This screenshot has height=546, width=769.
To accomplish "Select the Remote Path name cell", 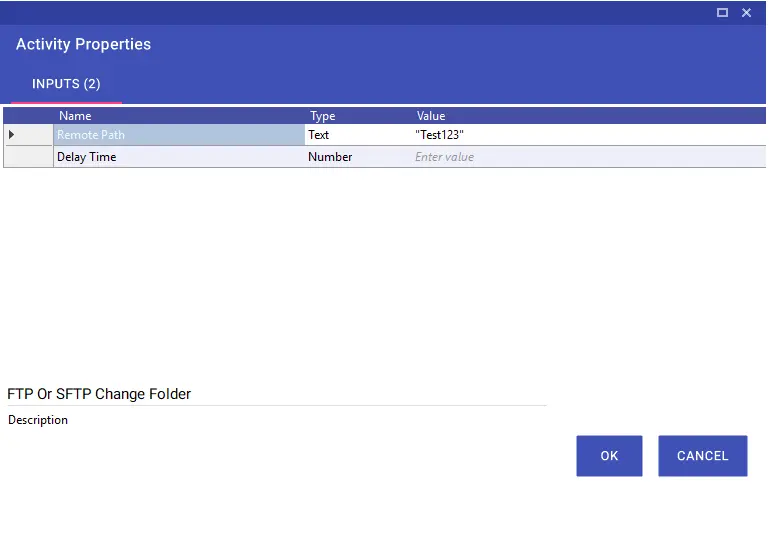I will point(179,135).
